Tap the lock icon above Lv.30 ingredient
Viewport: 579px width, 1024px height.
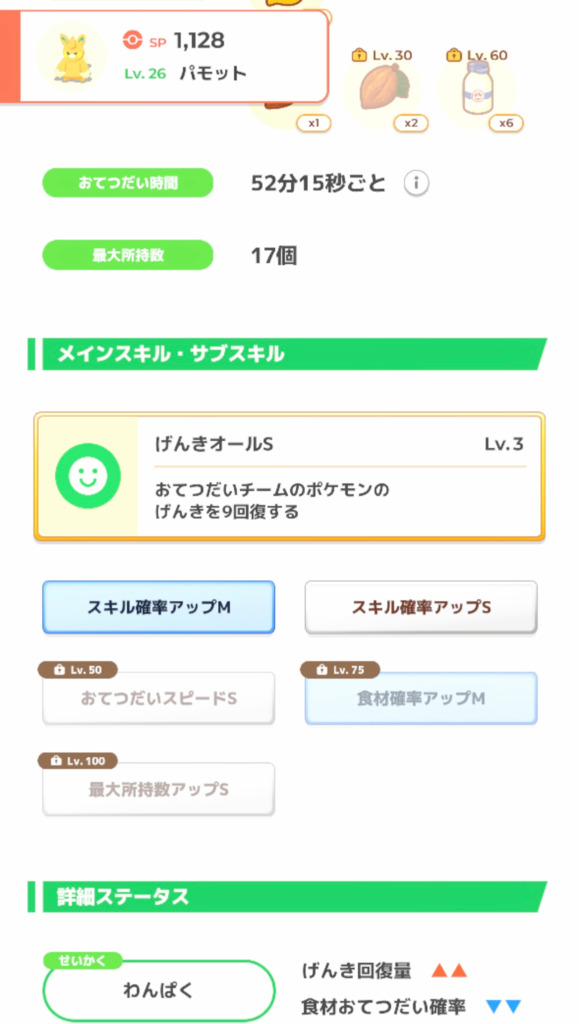click(x=359, y=56)
